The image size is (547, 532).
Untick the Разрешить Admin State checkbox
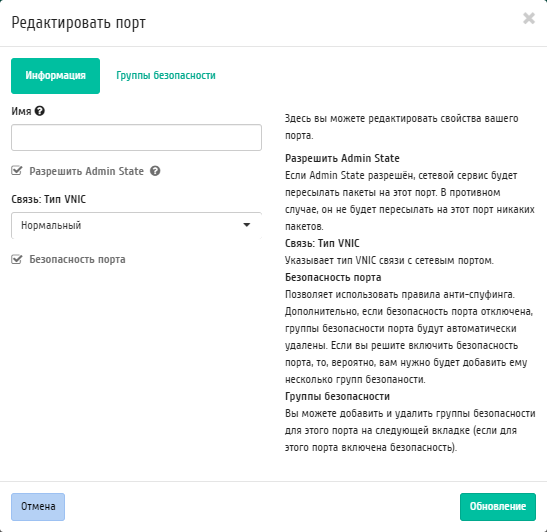tap(16, 171)
